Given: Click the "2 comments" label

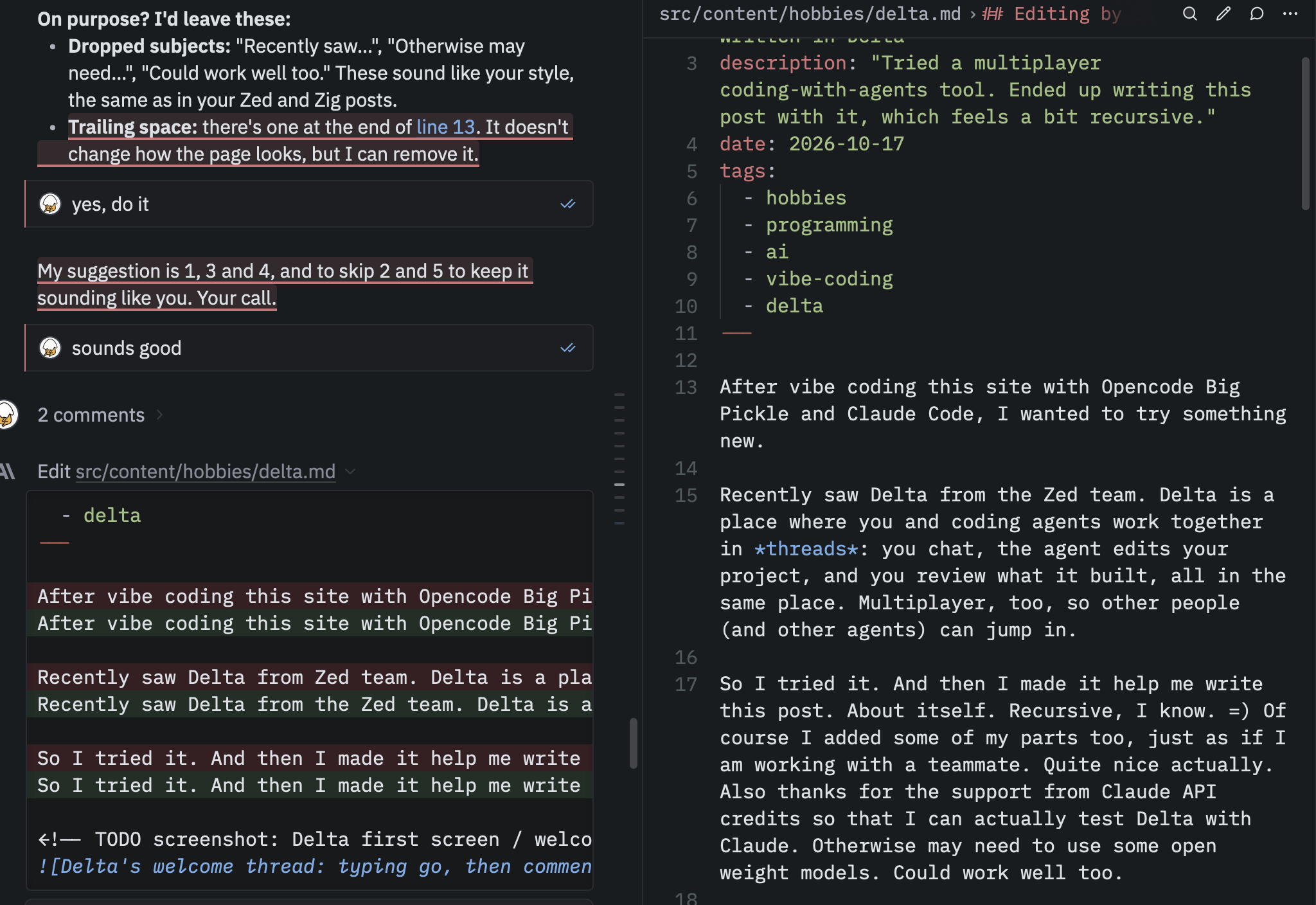Looking at the screenshot, I should tap(91, 415).
